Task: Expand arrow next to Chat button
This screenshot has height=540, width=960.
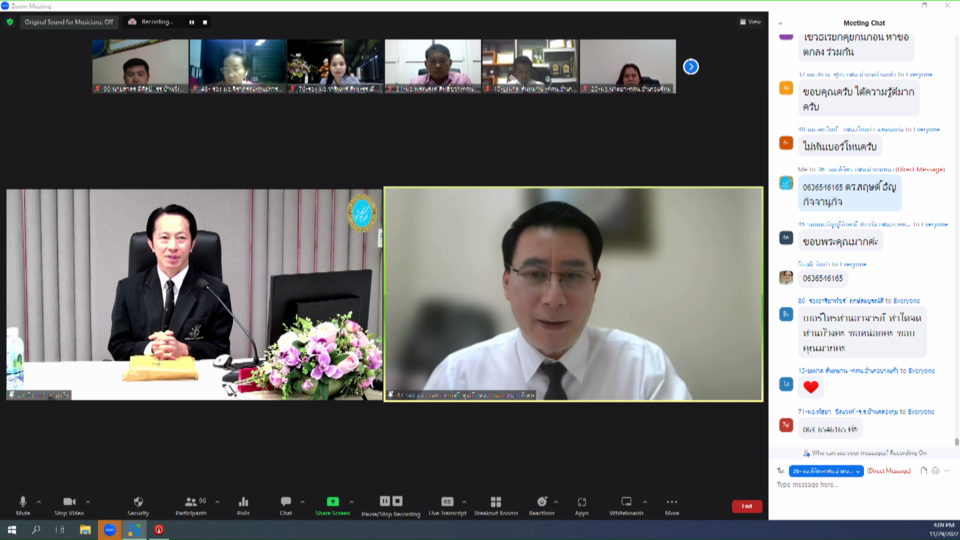Action: [302, 502]
